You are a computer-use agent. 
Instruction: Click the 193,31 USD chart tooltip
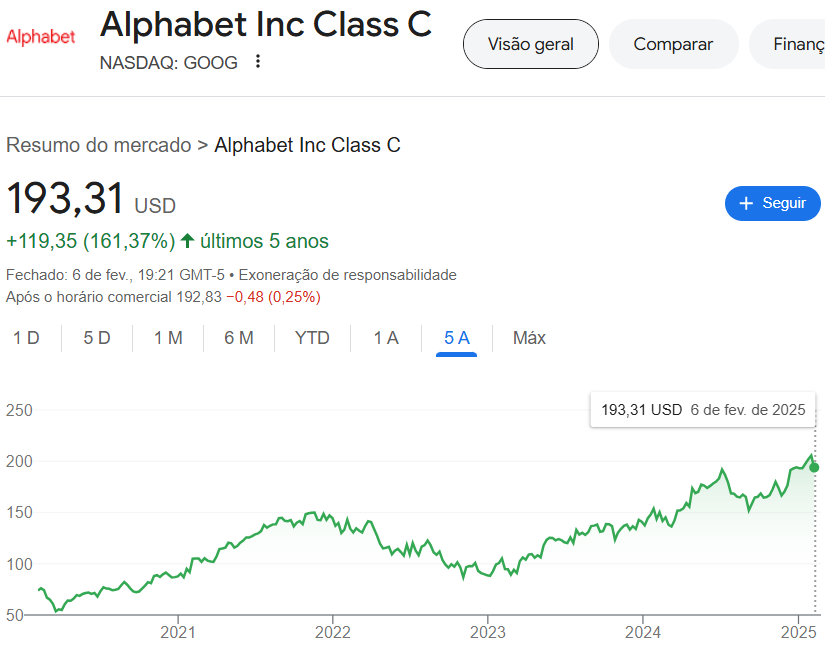click(x=702, y=410)
